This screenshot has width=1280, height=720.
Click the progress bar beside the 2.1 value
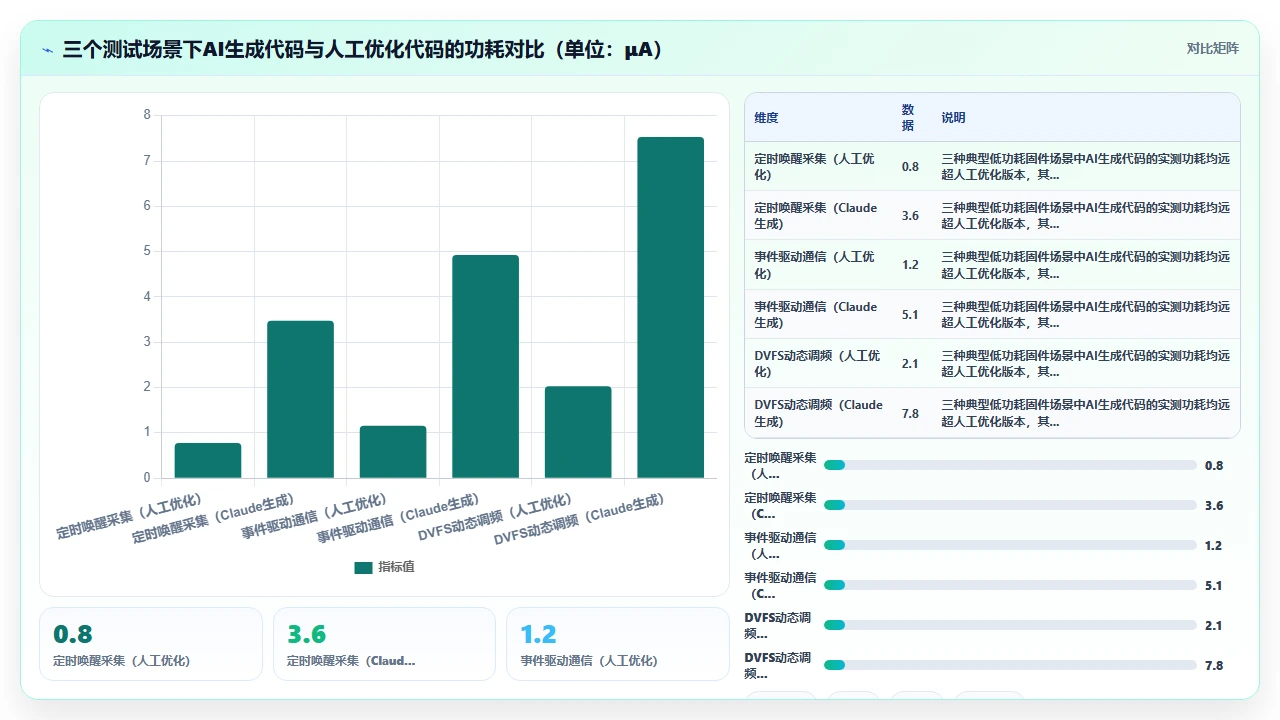pos(1010,625)
